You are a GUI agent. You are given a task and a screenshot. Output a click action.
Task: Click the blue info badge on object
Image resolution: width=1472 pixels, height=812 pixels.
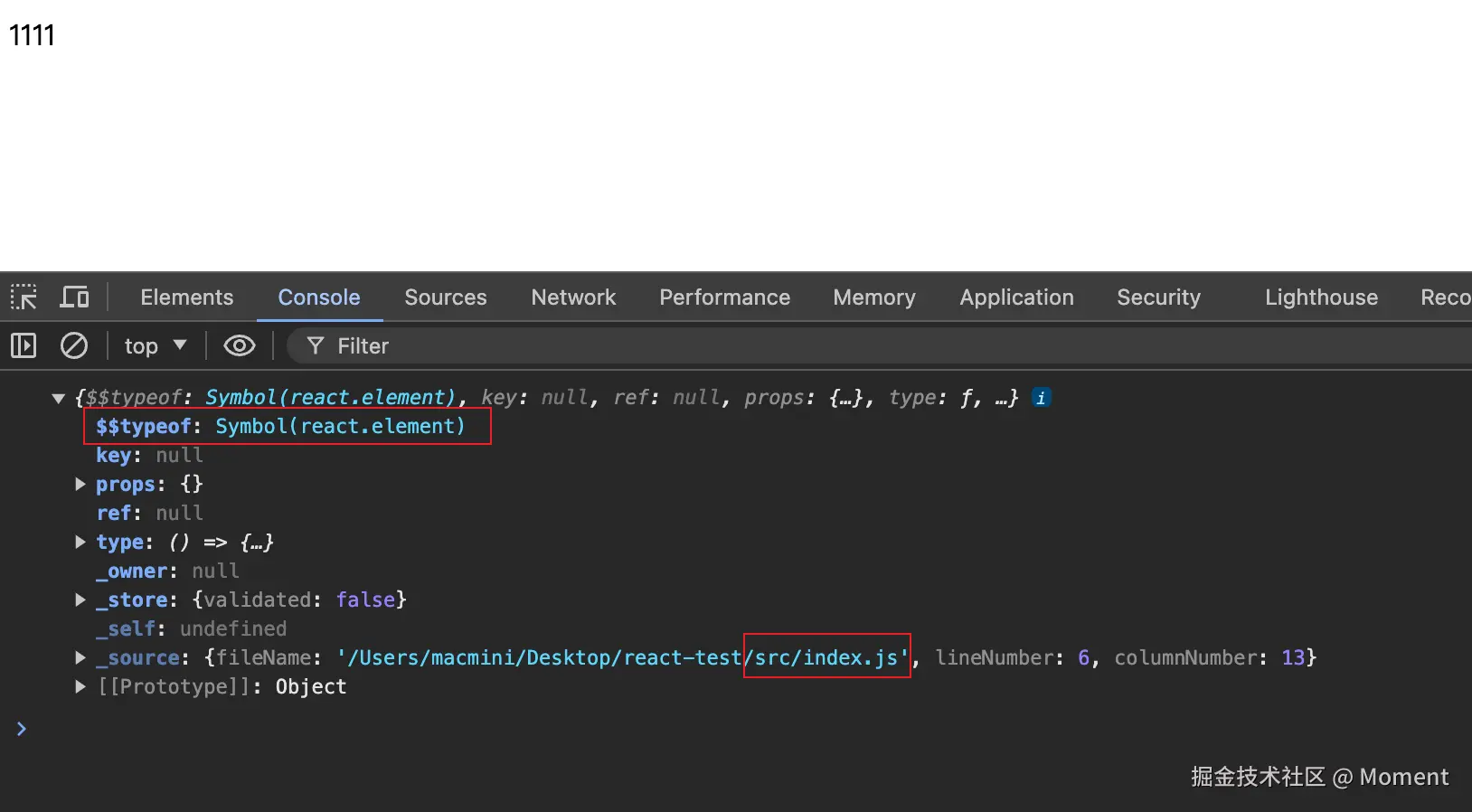click(x=1042, y=398)
